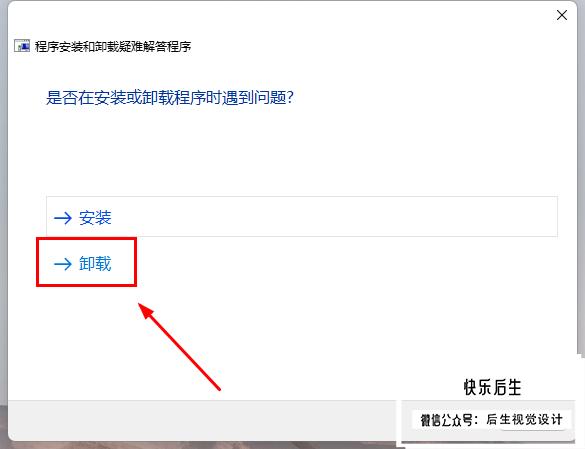Close the troubleshooter dialog with X
The image size is (585, 449).
[561, 15]
